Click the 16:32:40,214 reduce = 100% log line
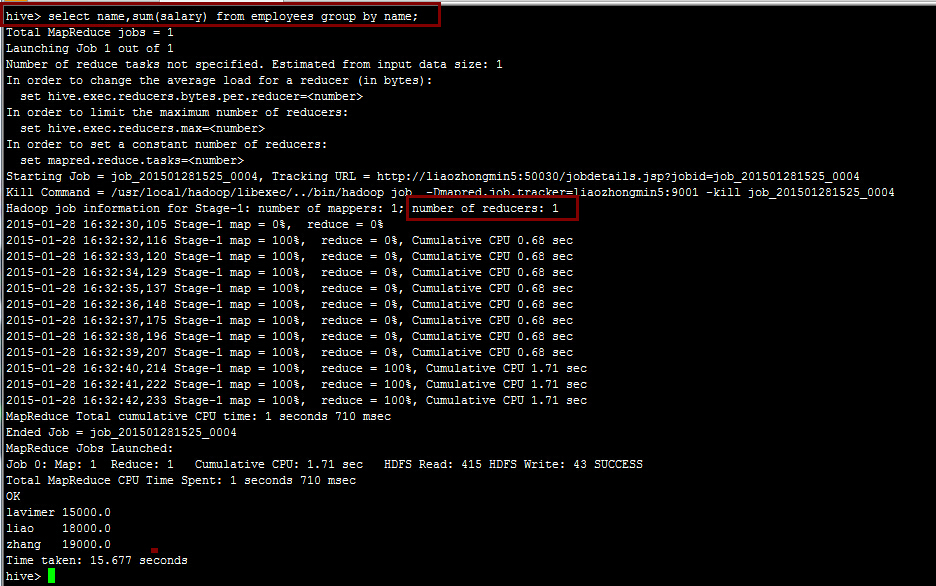The height and width of the screenshot is (586, 936). tap(297, 369)
